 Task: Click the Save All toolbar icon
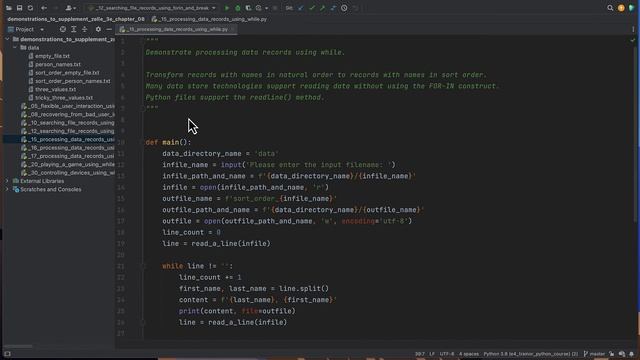click(x=19, y=8)
